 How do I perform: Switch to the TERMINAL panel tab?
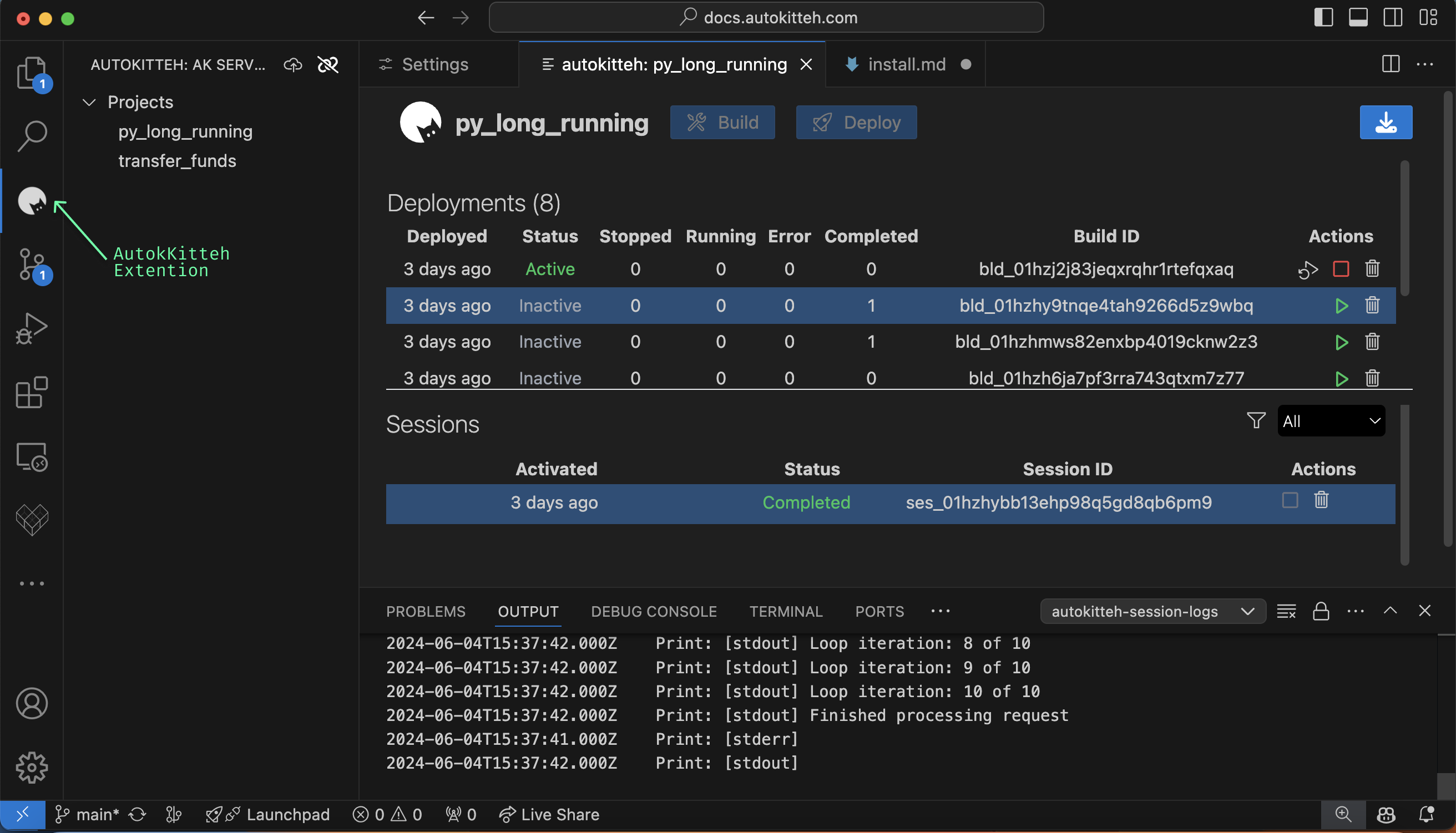pyautogui.click(x=786, y=611)
